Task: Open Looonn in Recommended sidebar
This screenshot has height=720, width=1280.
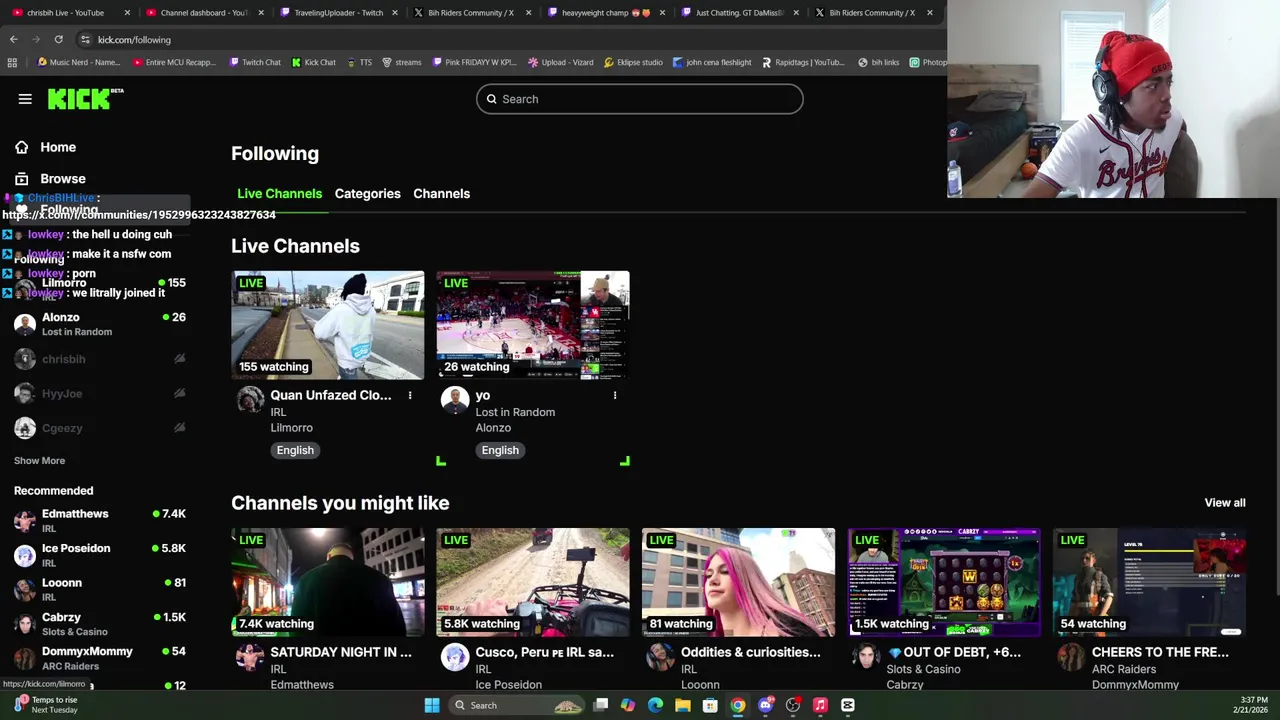Action: click(x=100, y=589)
